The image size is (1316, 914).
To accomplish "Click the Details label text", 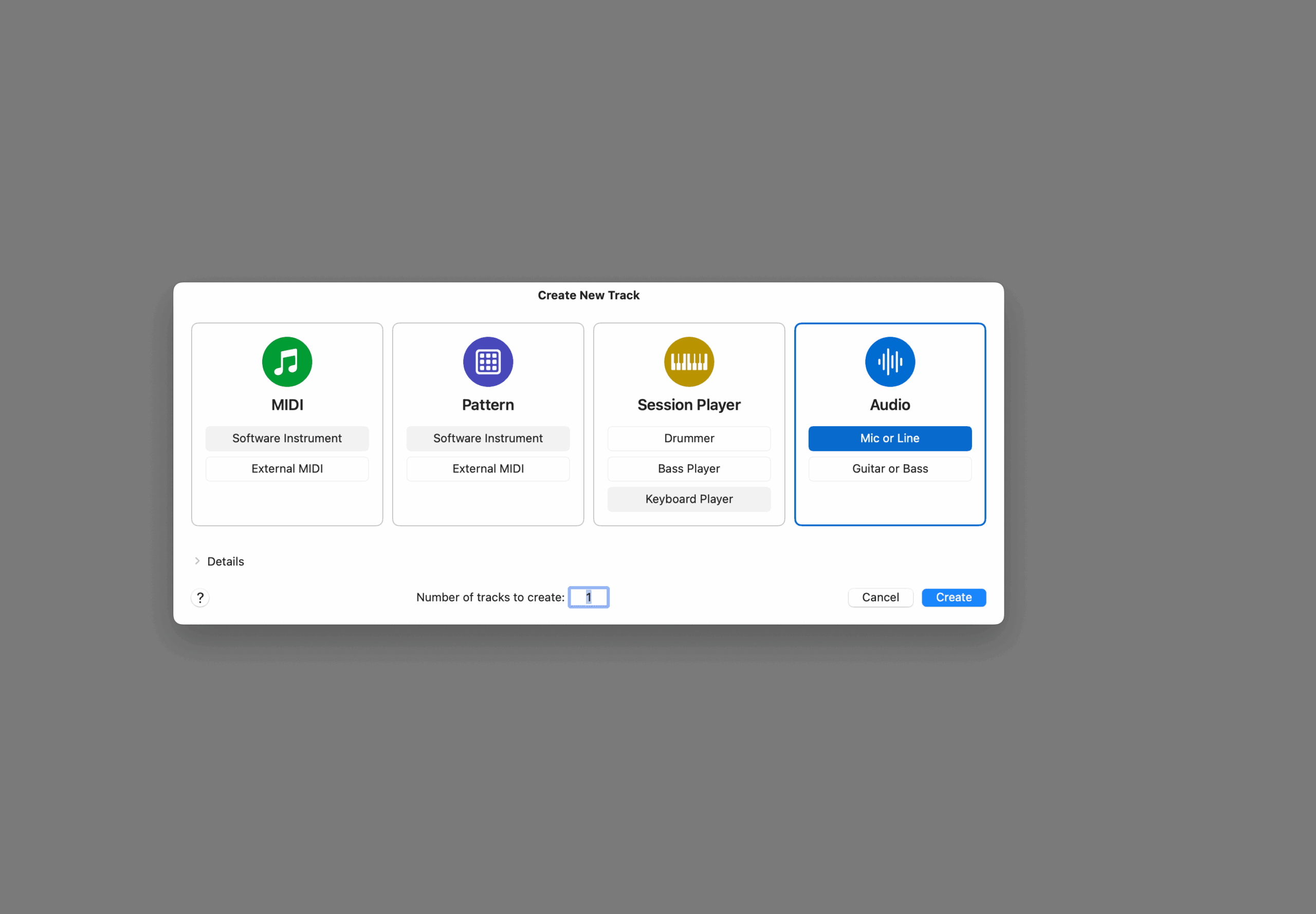I will point(226,561).
